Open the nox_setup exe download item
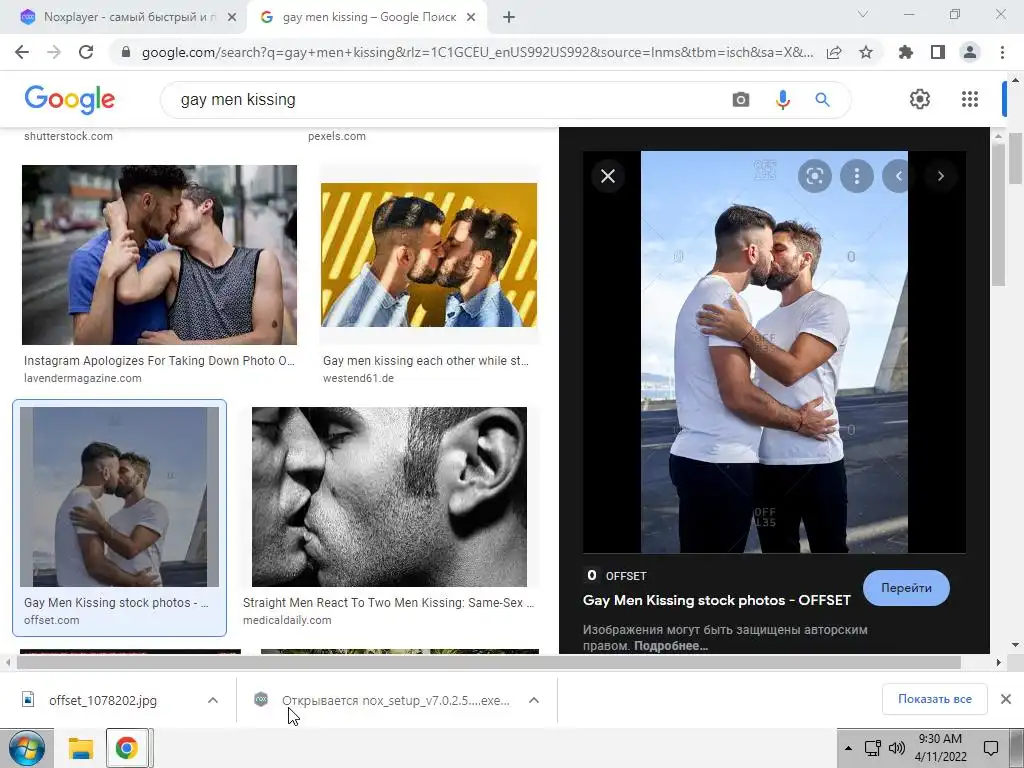This screenshot has height=768, width=1024. coord(395,700)
